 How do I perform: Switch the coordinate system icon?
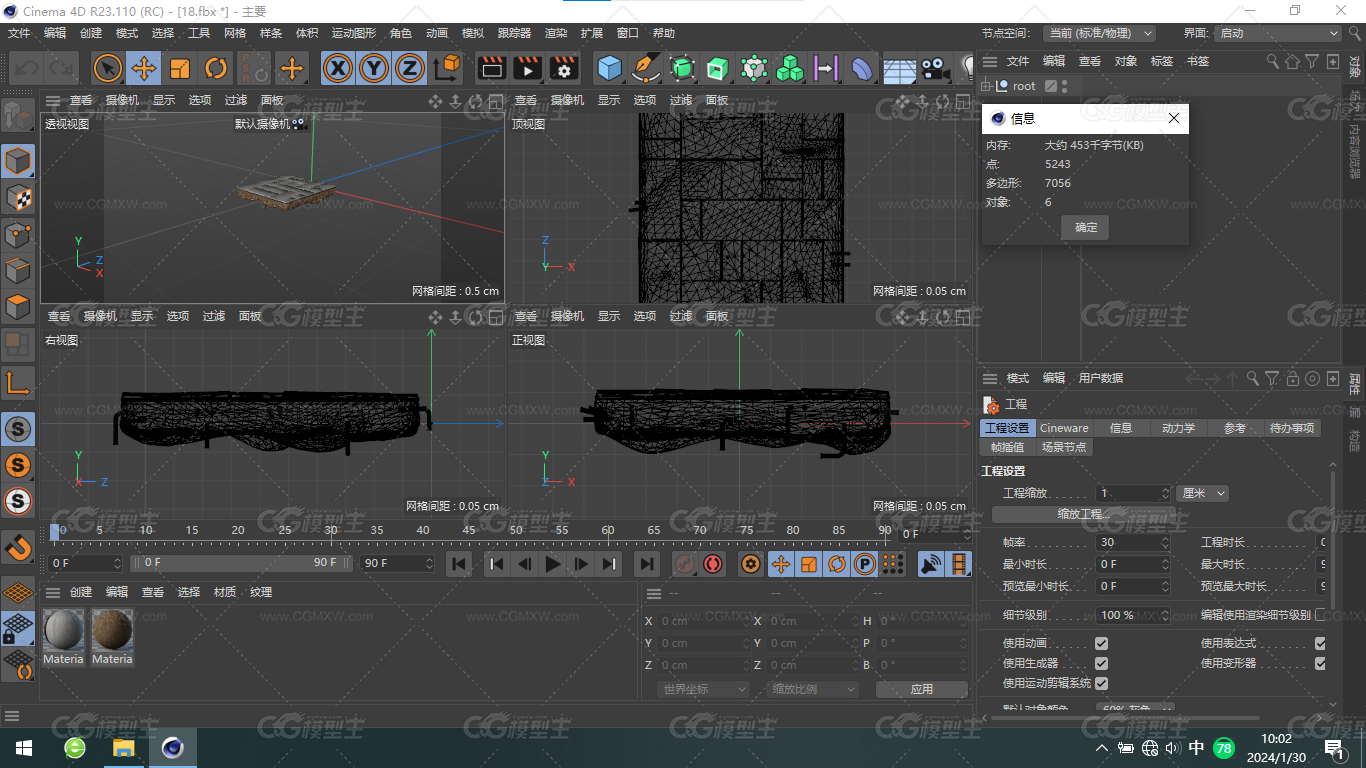pyautogui.click(x=447, y=68)
